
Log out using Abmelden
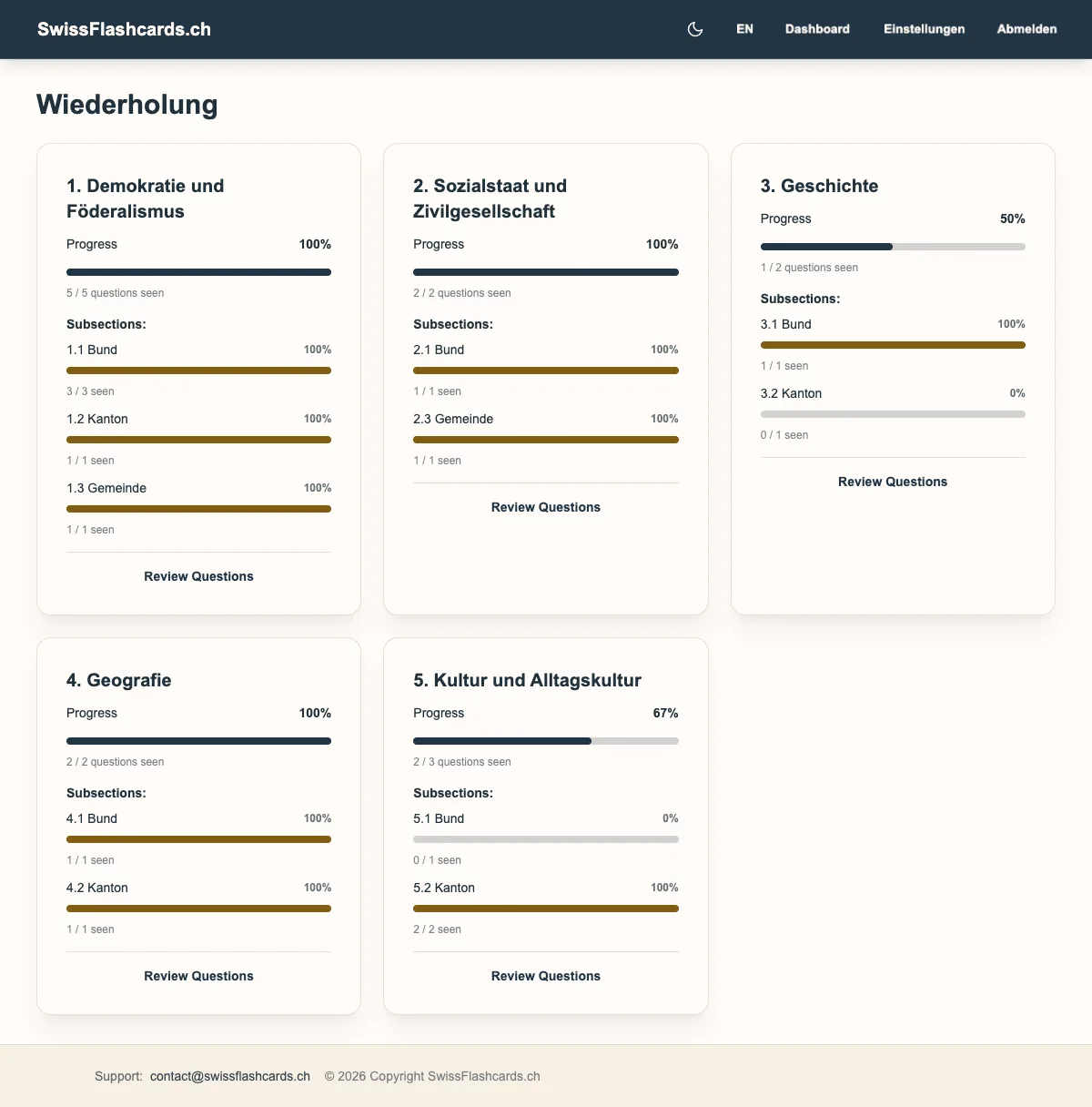(1026, 29)
